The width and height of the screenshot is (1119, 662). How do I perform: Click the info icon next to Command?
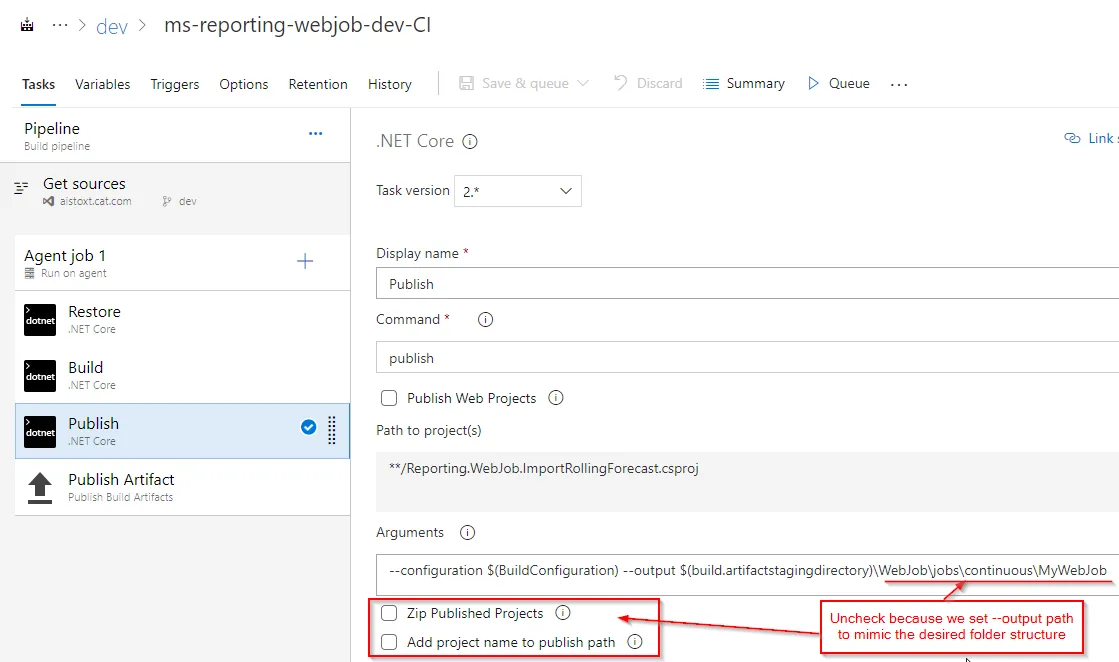[x=486, y=320]
